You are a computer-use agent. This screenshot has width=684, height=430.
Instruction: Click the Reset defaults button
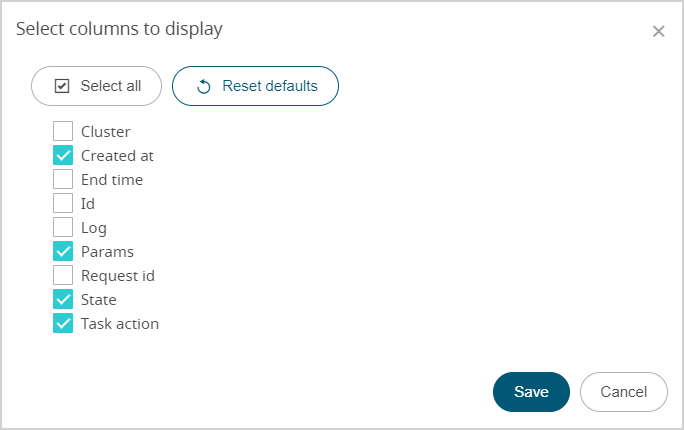(256, 86)
